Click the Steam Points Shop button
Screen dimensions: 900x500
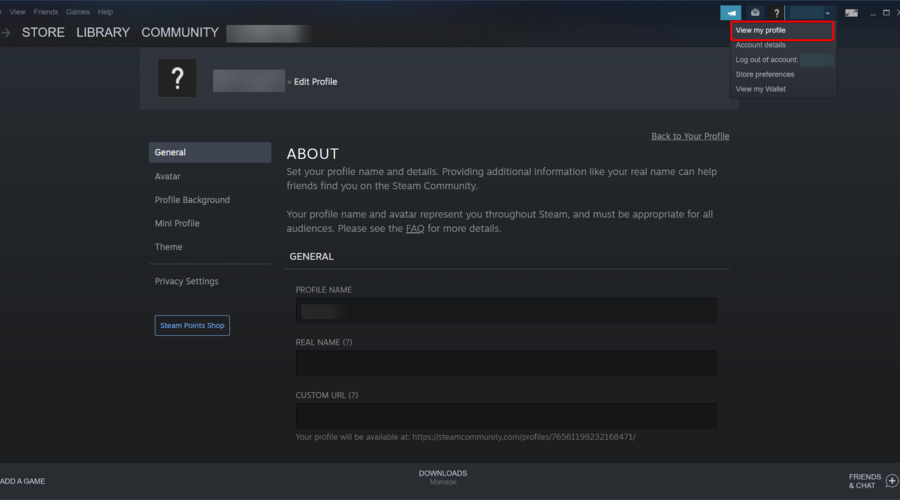coord(192,325)
